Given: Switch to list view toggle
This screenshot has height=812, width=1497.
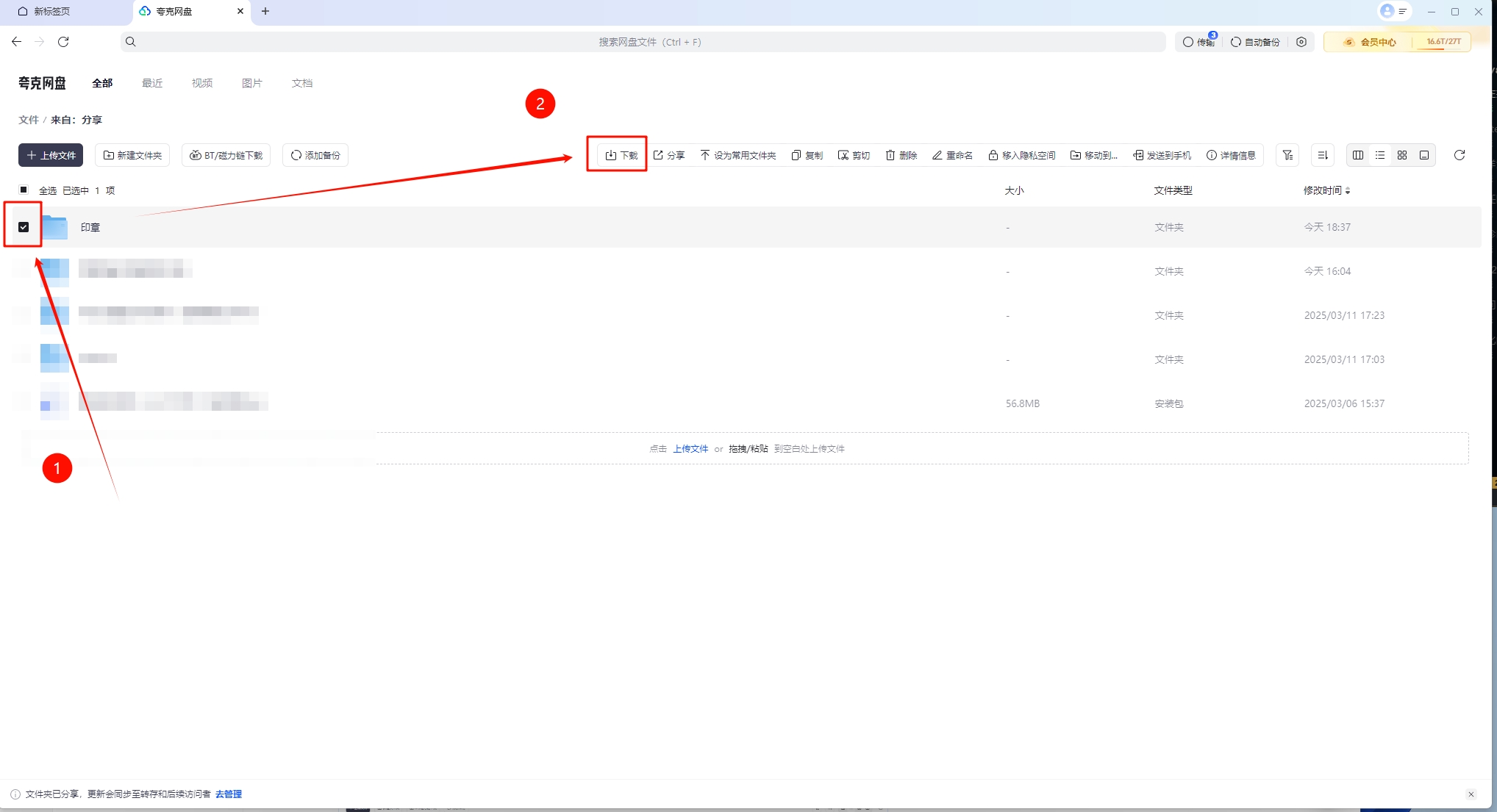Looking at the screenshot, I should tap(1380, 155).
